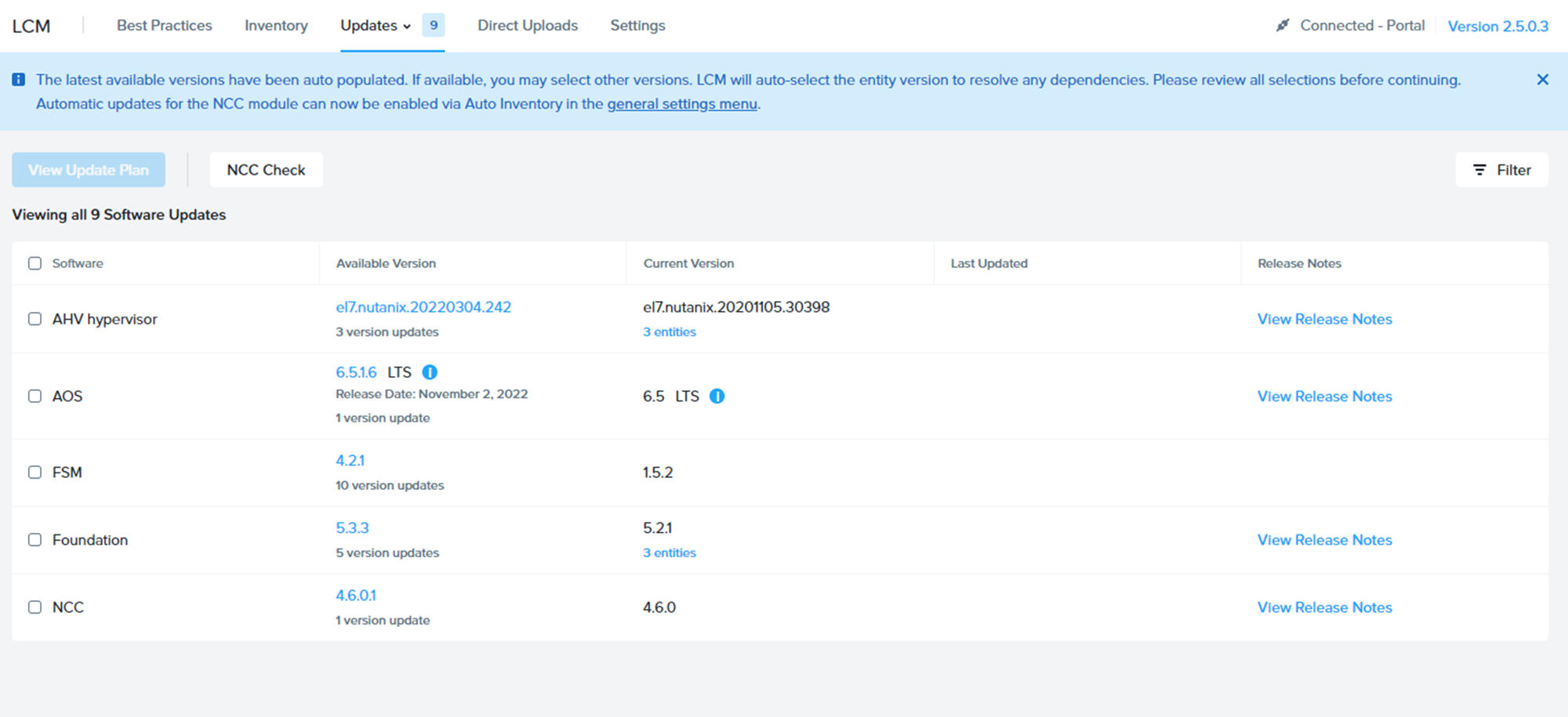This screenshot has width=1568, height=717.
Task: View Release Notes for AOS
Action: coord(1325,396)
